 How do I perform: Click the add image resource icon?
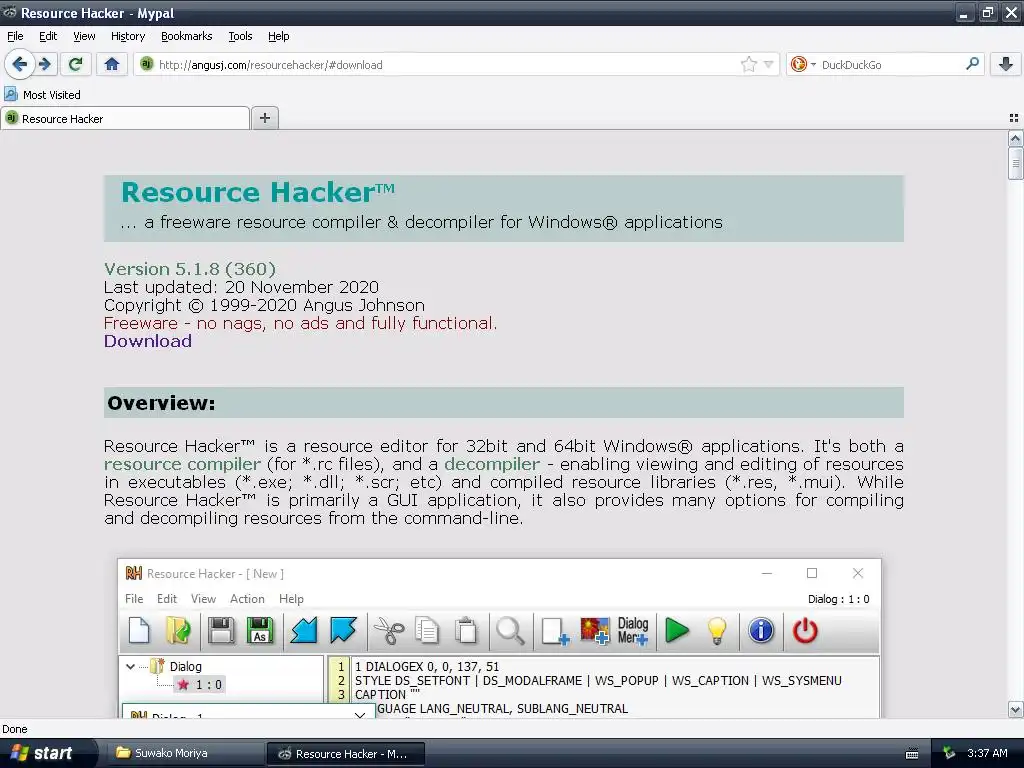pyautogui.click(x=595, y=631)
